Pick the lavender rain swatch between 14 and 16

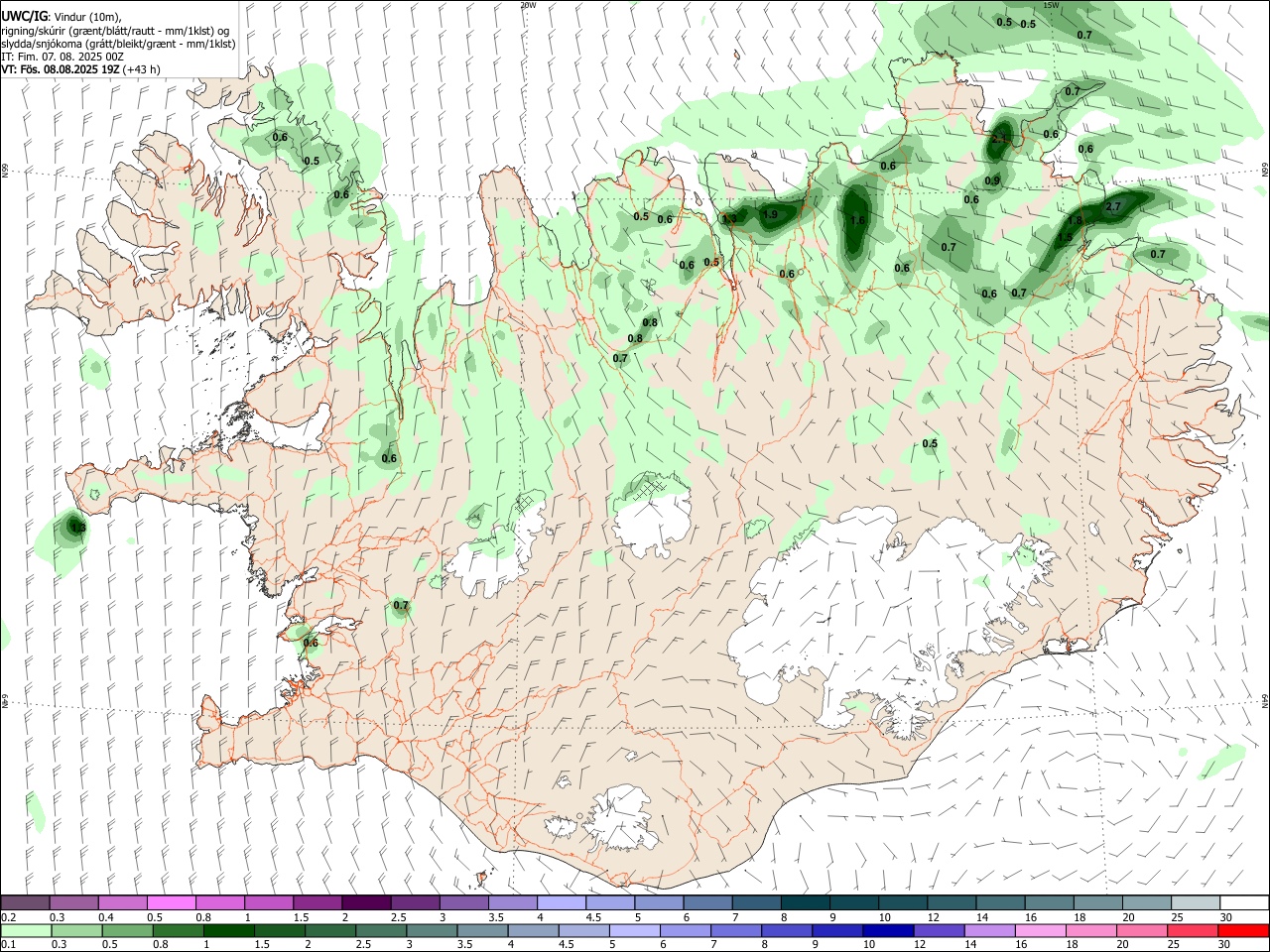coord(990,930)
